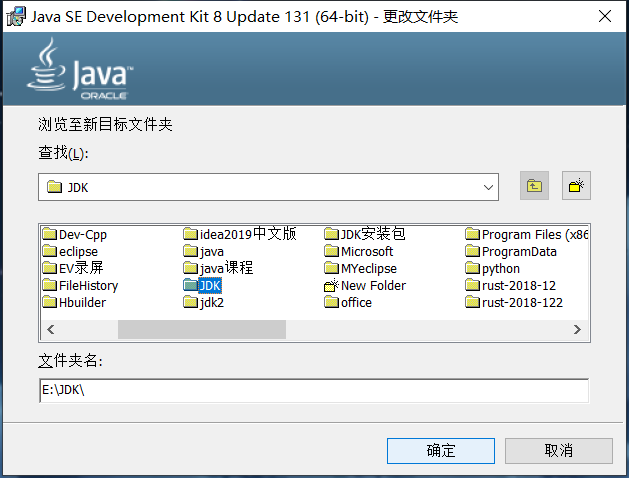Viewport: 629px width, 478px height.
Task: Click the folder icon next to office
Action: click(x=331, y=302)
